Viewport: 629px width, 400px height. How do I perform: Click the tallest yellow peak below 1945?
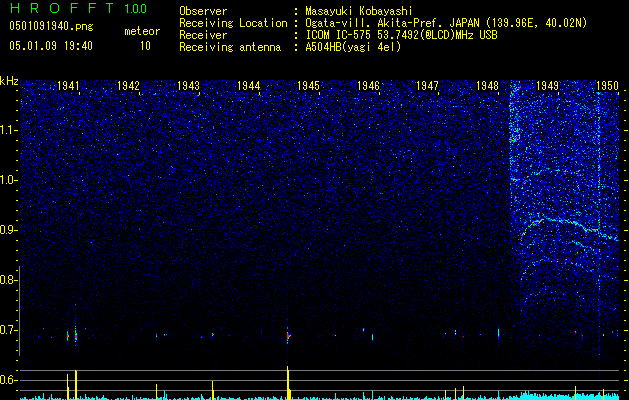tap(288, 382)
